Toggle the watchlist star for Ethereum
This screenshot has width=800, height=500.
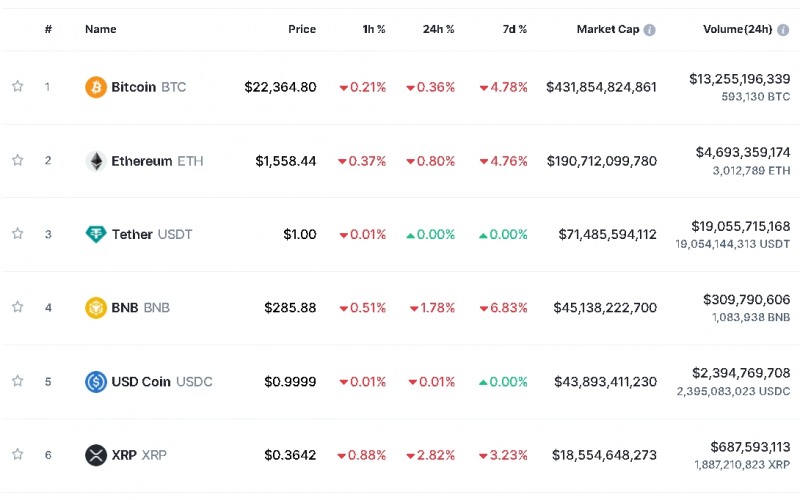(17, 161)
